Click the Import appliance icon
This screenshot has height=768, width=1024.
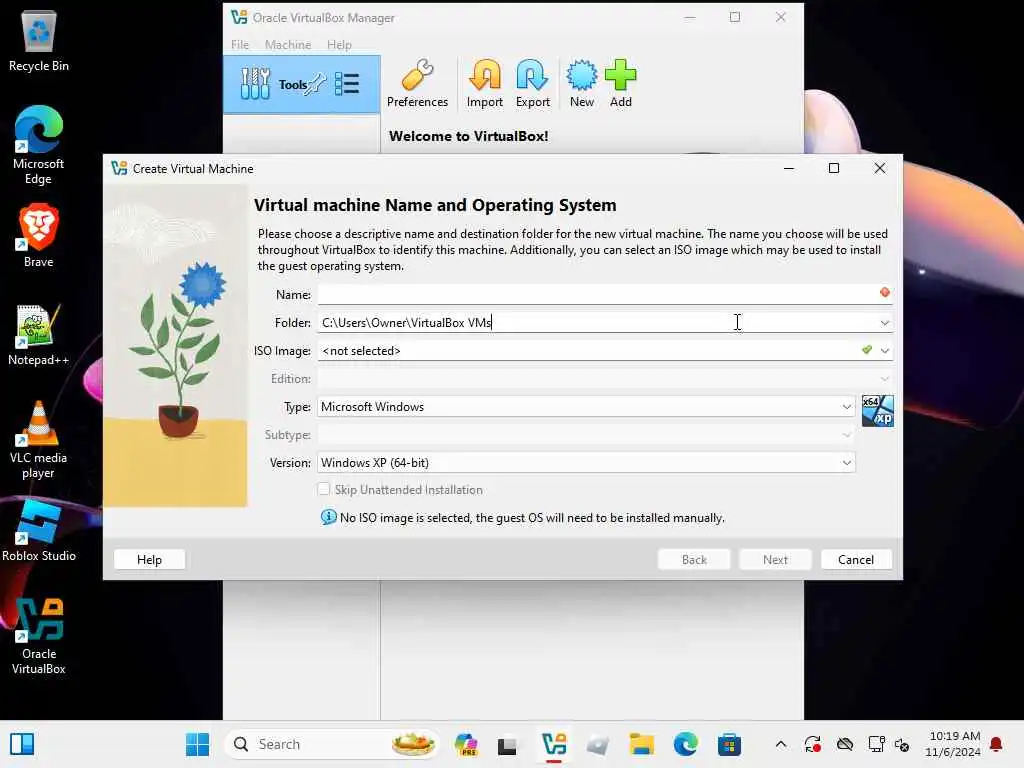point(485,76)
